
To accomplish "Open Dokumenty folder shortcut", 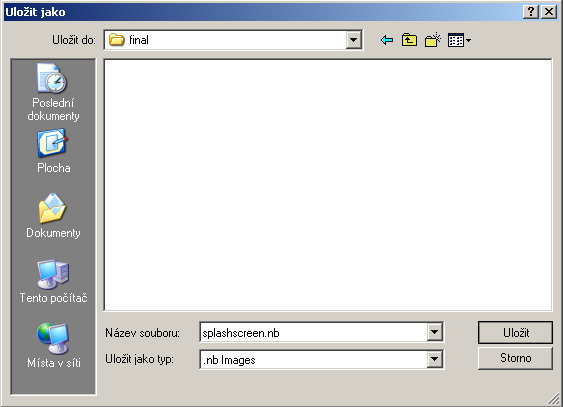I will pyautogui.click(x=53, y=216).
